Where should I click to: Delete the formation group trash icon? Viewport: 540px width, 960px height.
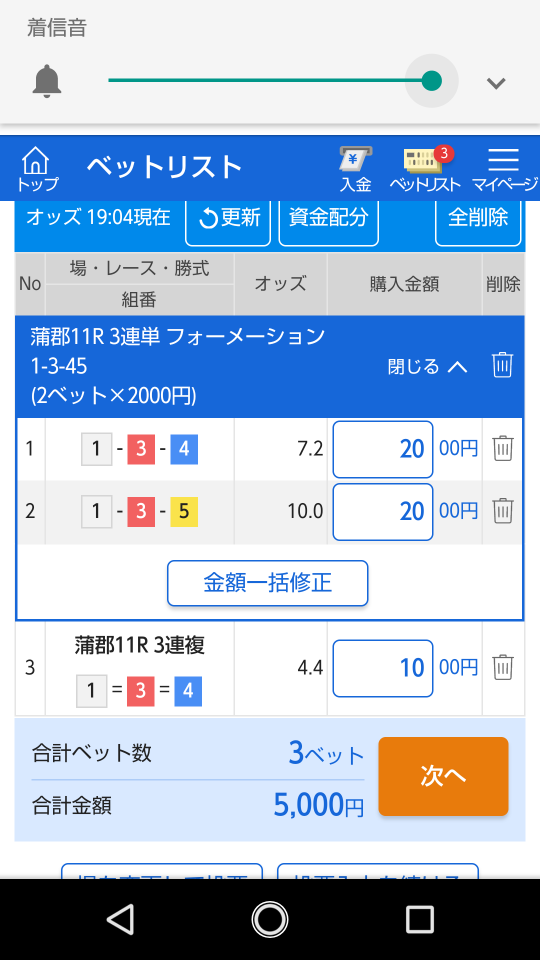(502, 366)
